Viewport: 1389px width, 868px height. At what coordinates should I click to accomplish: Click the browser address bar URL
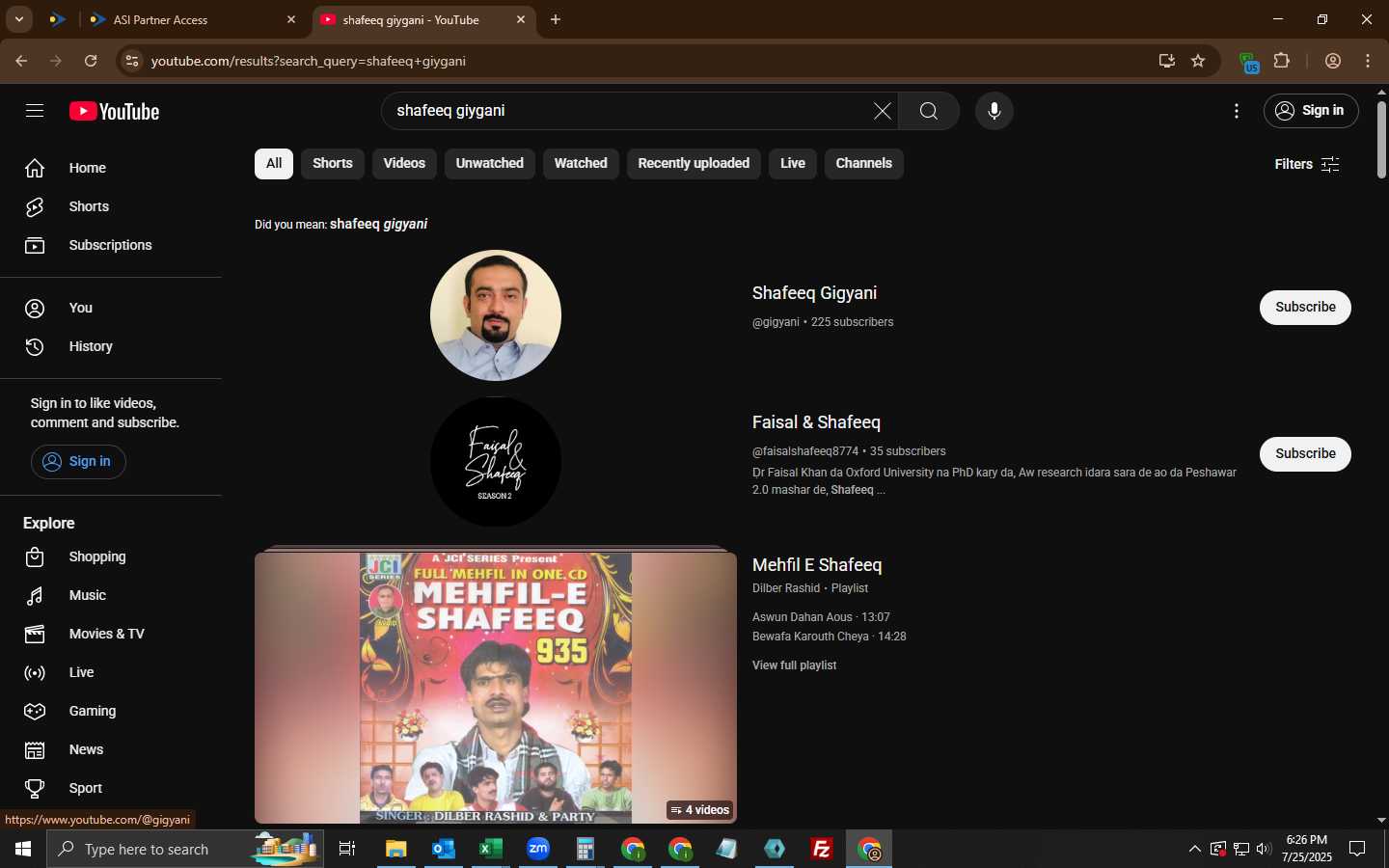pyautogui.click(x=309, y=61)
